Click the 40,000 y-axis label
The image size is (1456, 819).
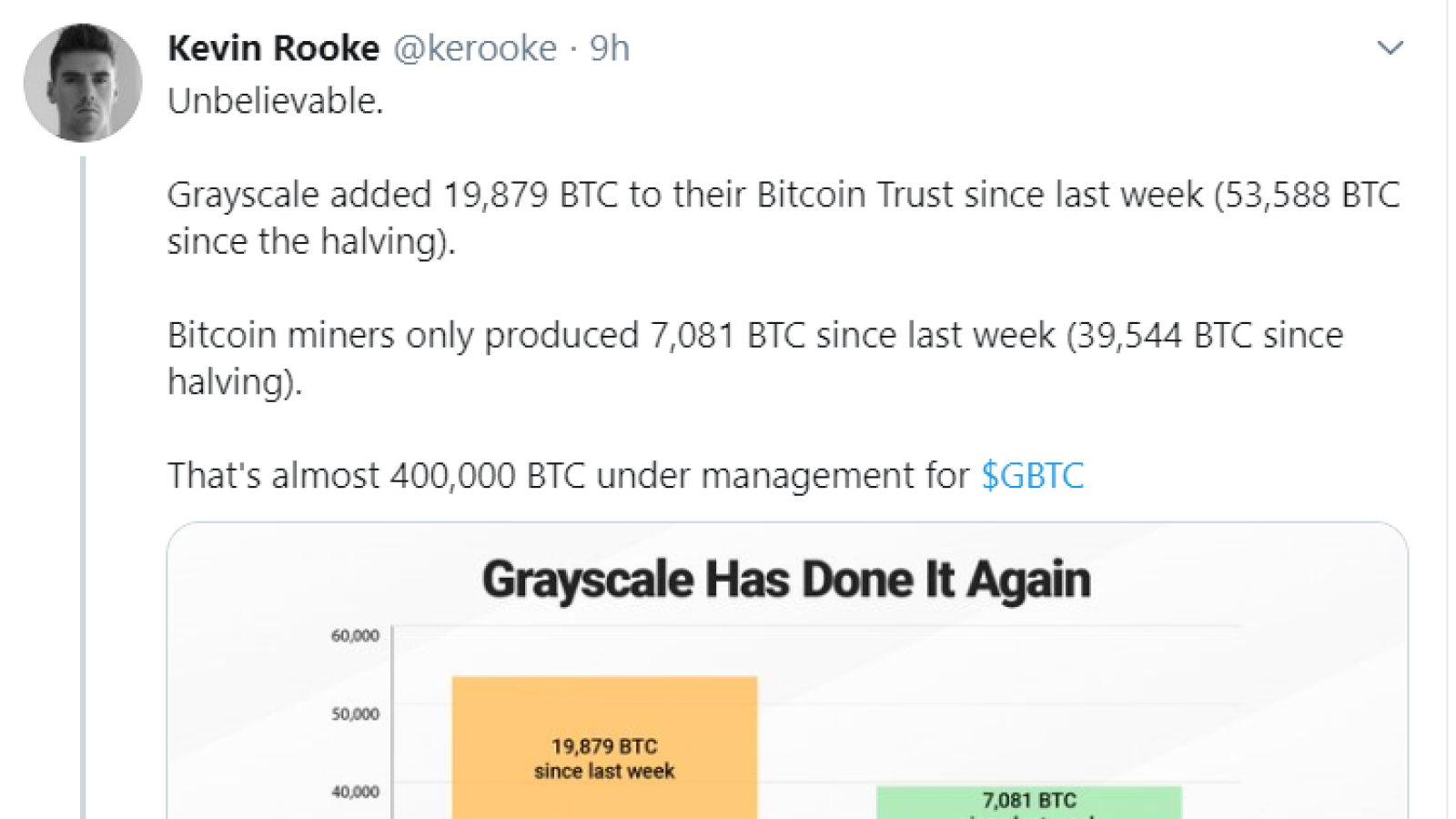click(355, 792)
